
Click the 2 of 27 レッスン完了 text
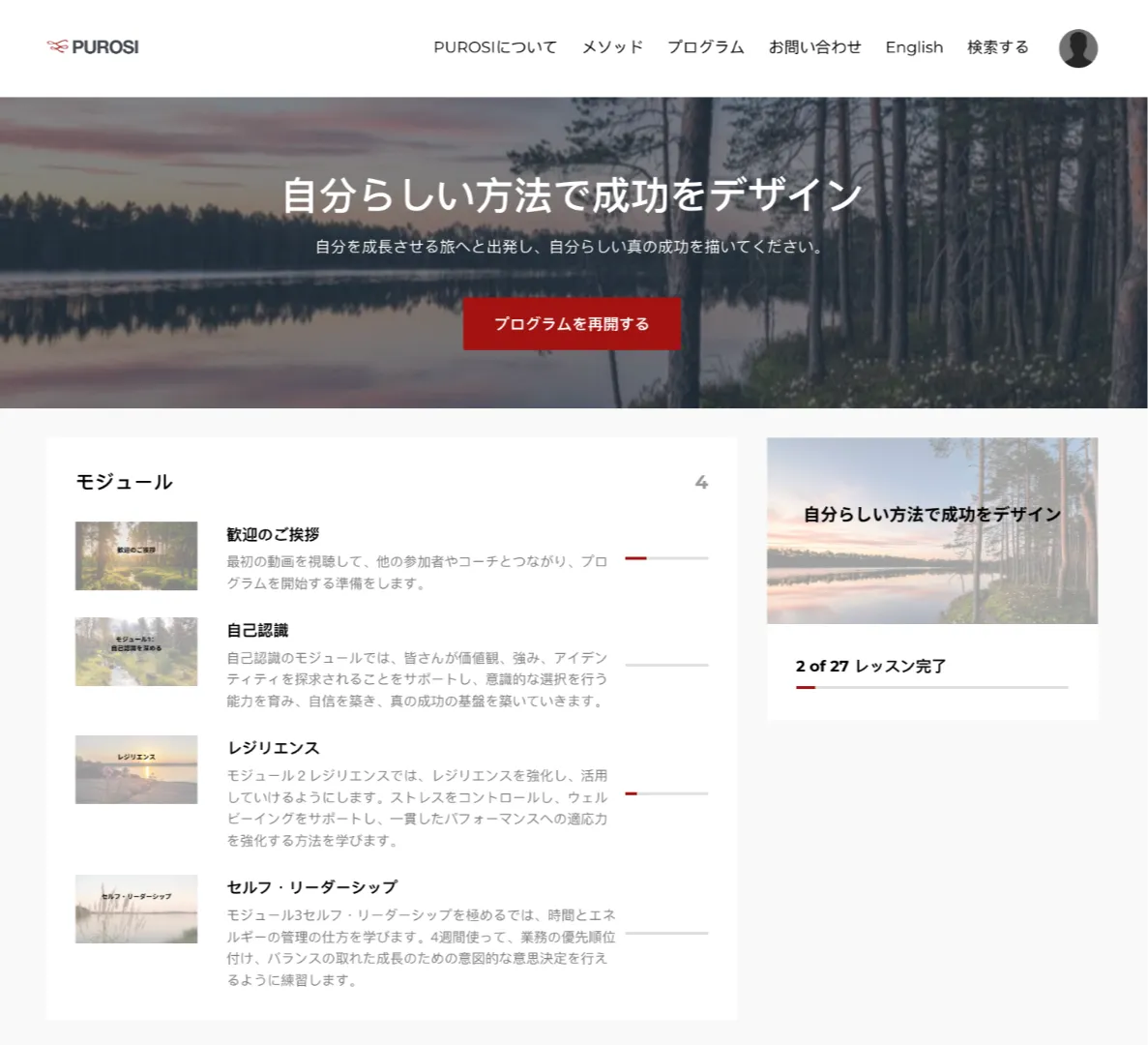coord(870,667)
